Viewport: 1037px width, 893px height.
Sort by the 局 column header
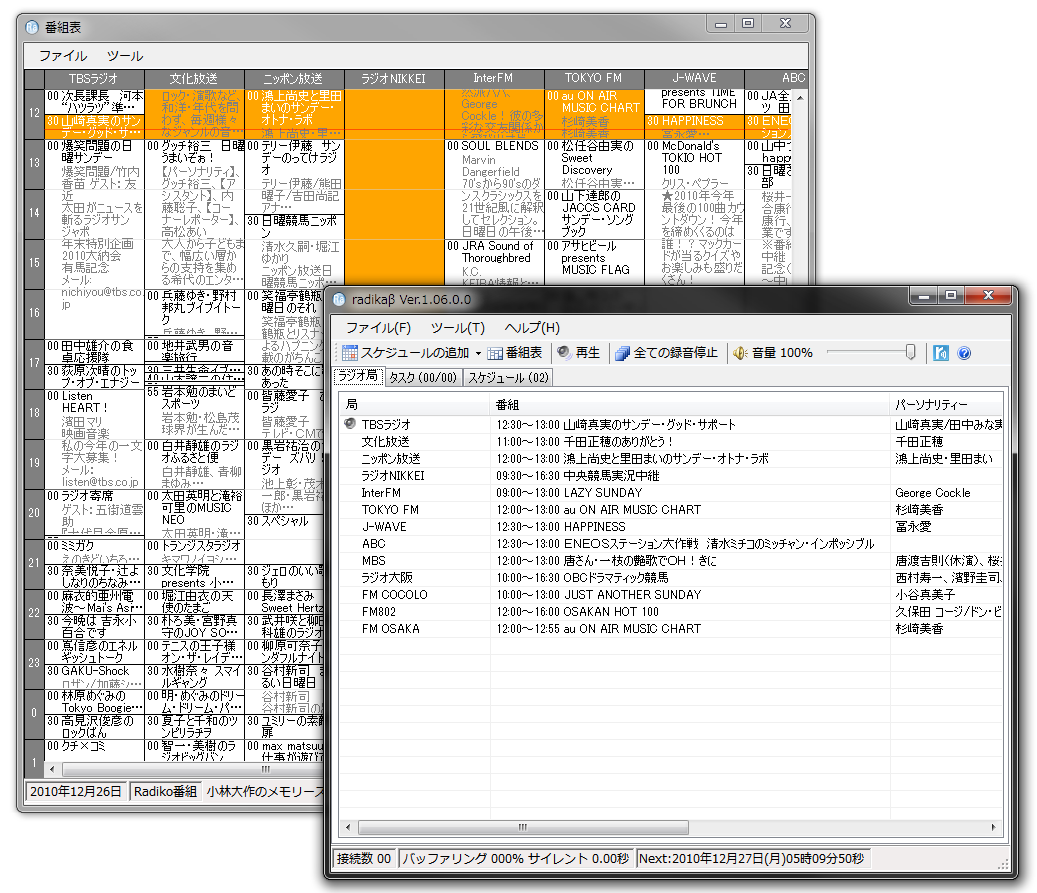tap(415, 404)
